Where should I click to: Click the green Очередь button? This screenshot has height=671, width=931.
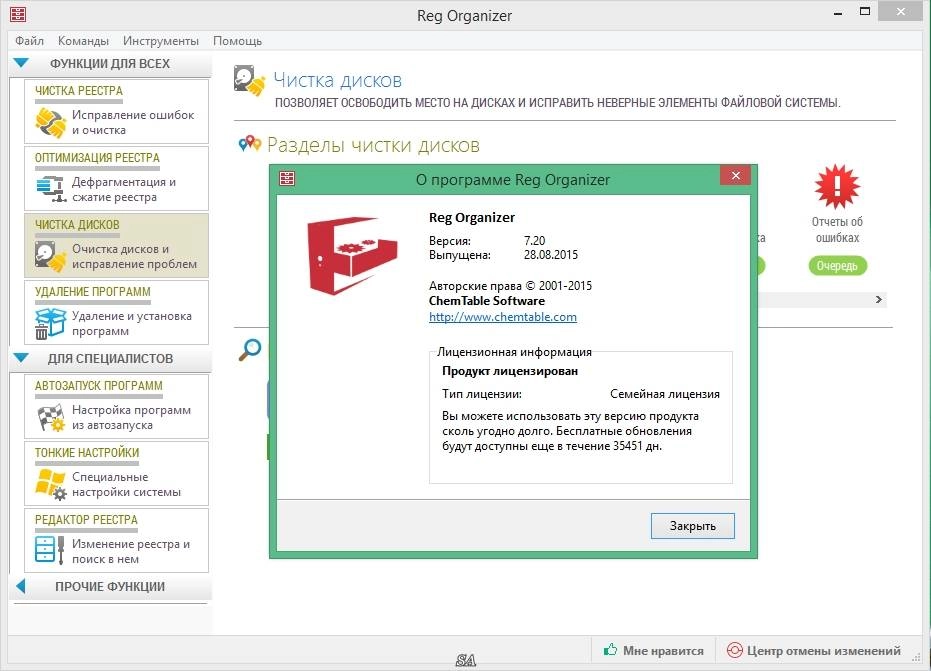(x=837, y=265)
